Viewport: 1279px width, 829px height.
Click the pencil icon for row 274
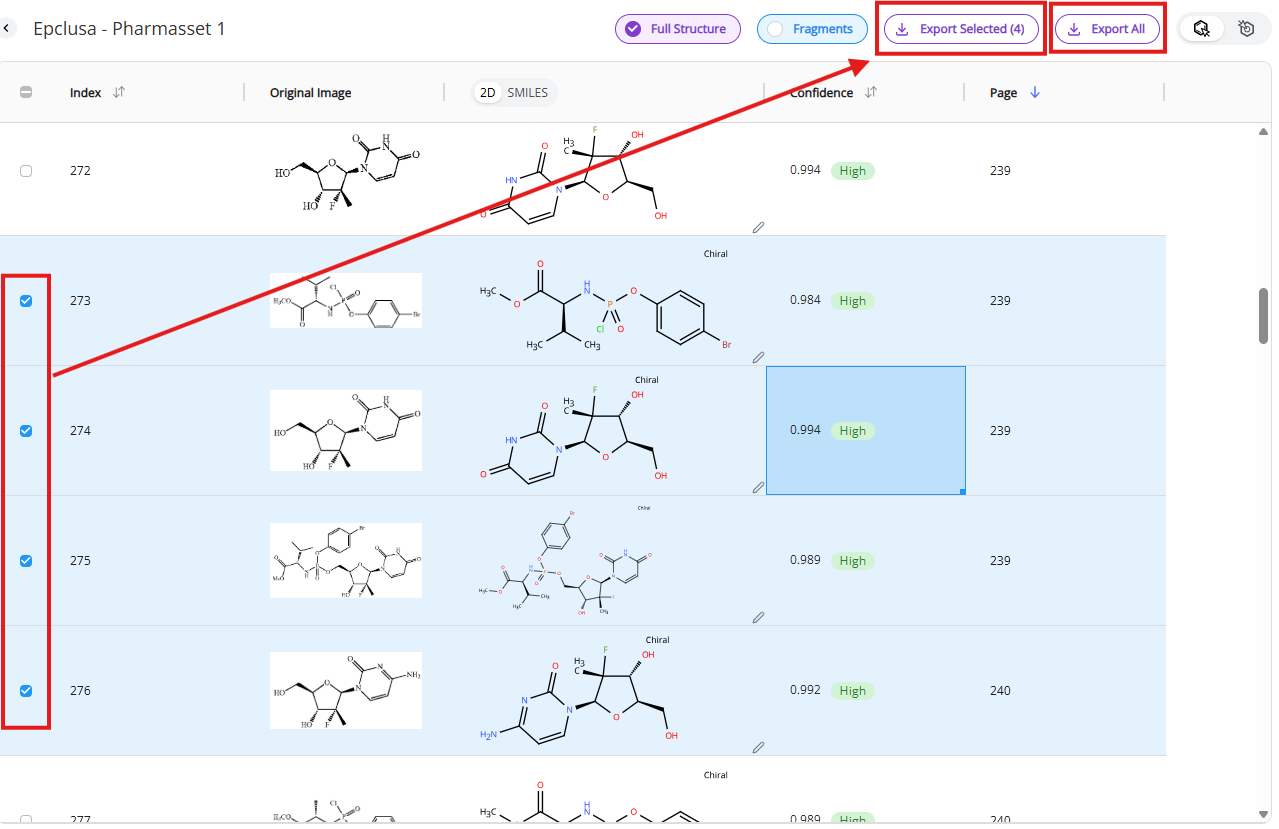[x=758, y=488]
